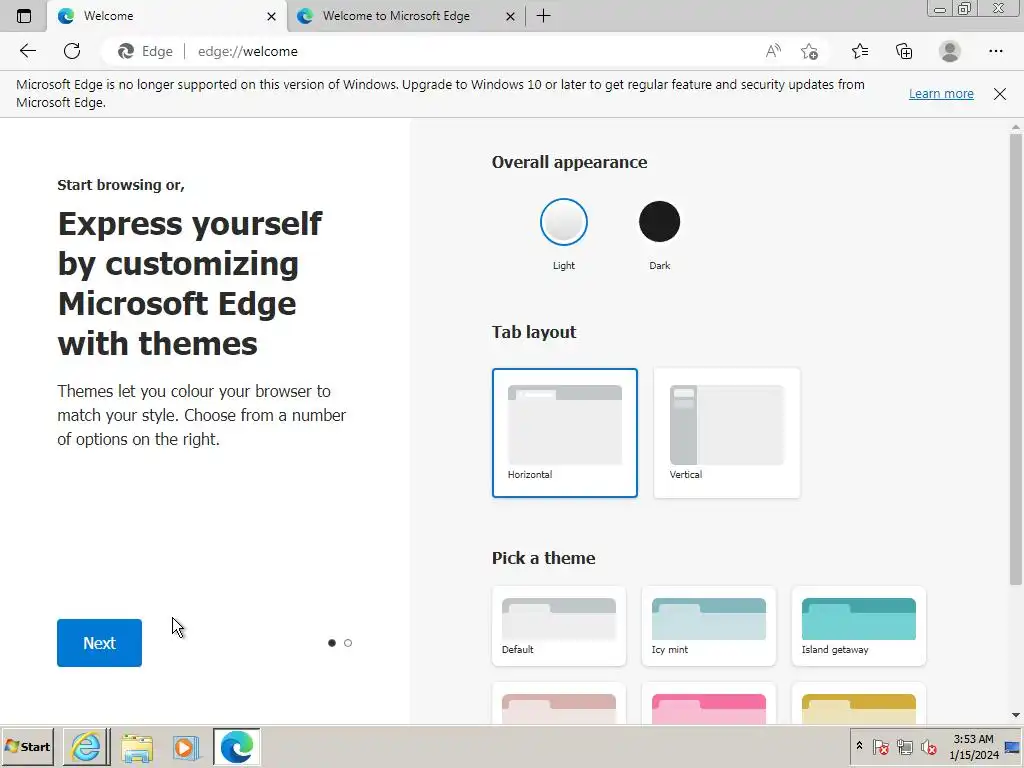Choose the Horizontal tab layout

click(565, 433)
